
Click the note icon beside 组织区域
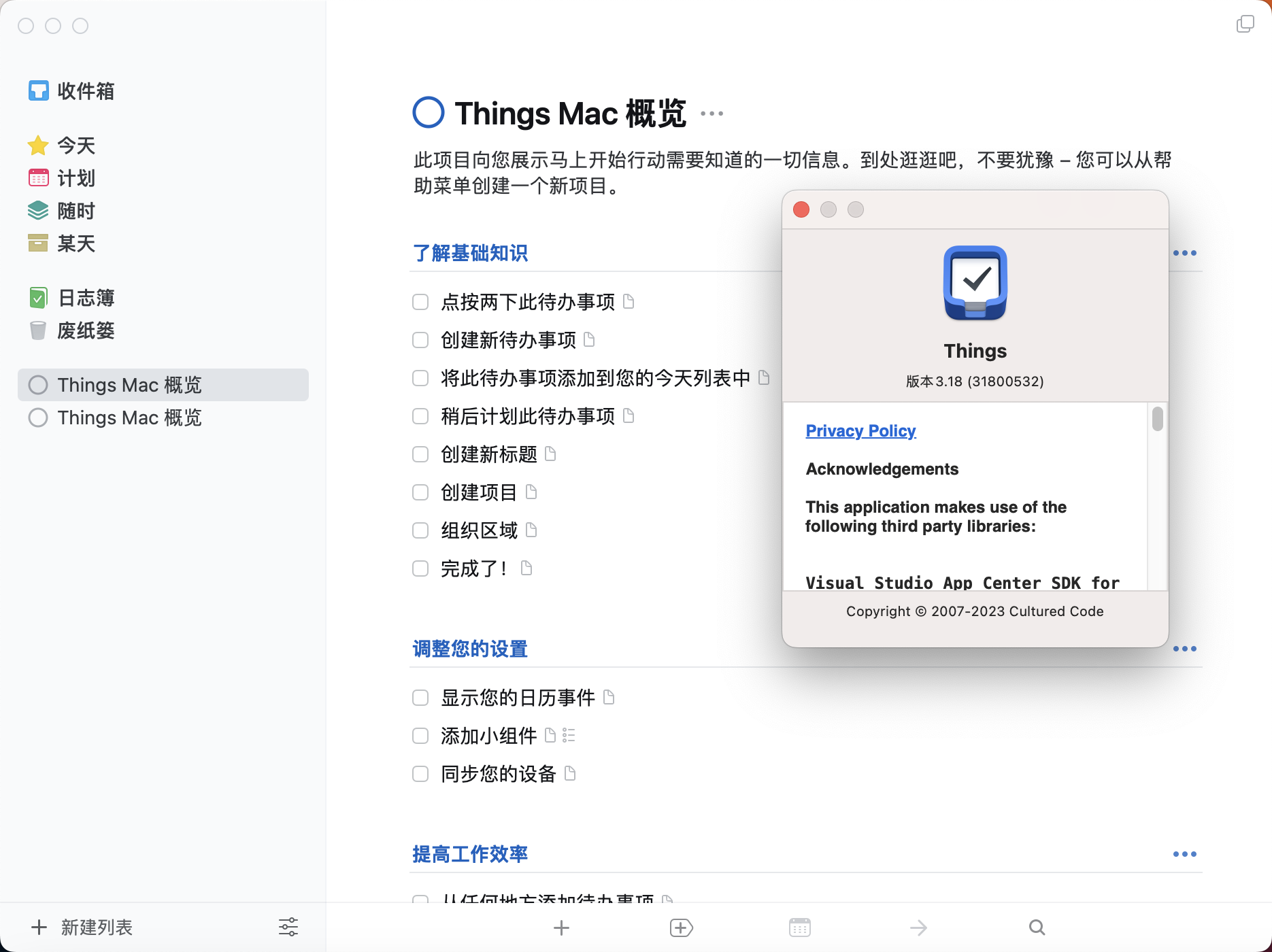pos(532,529)
